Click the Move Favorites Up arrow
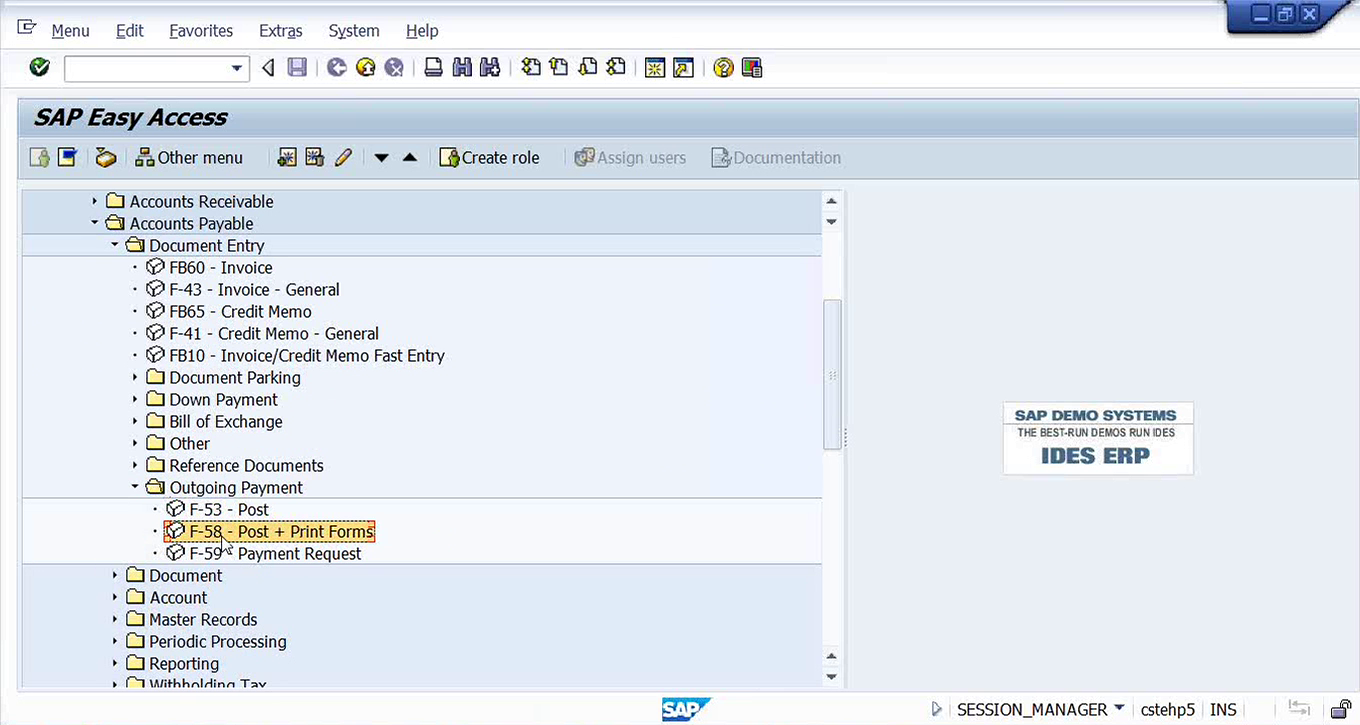This screenshot has height=725, width=1360. [409, 158]
